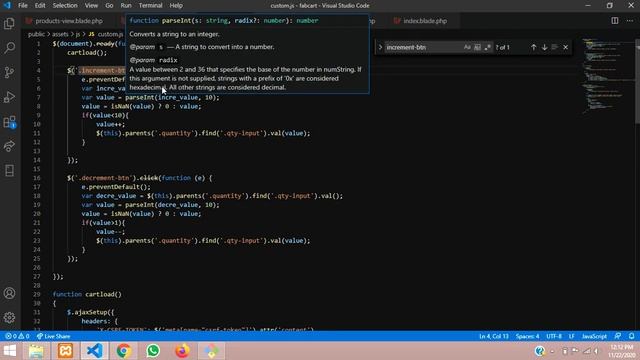Change end of line sequence LF
640x360 pixels.
click(571, 336)
